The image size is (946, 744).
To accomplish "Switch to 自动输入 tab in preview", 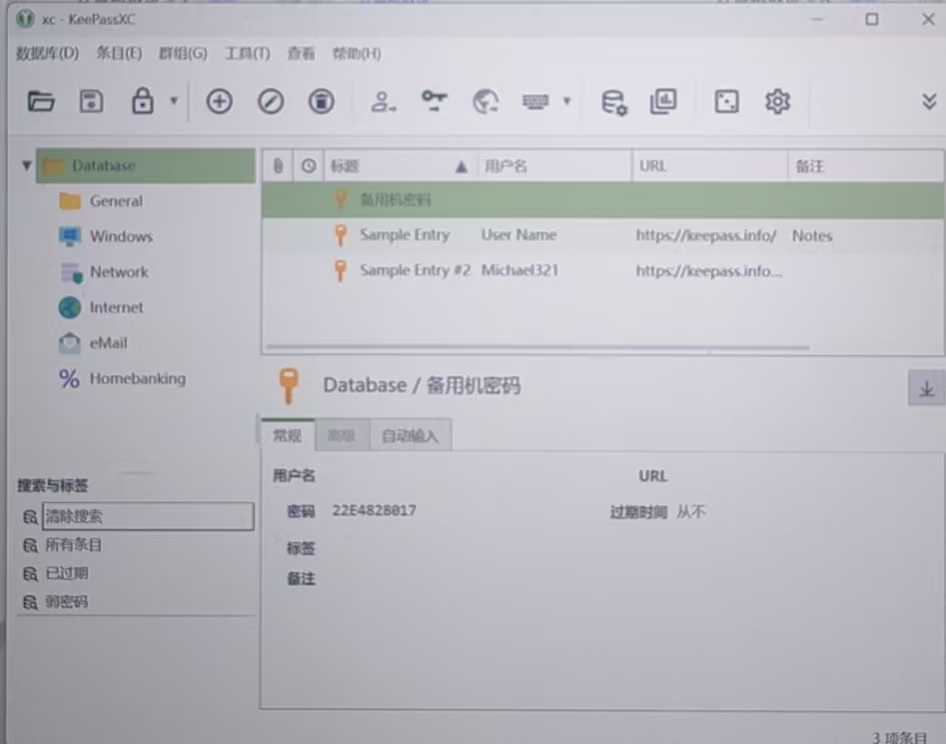I will 410,435.
